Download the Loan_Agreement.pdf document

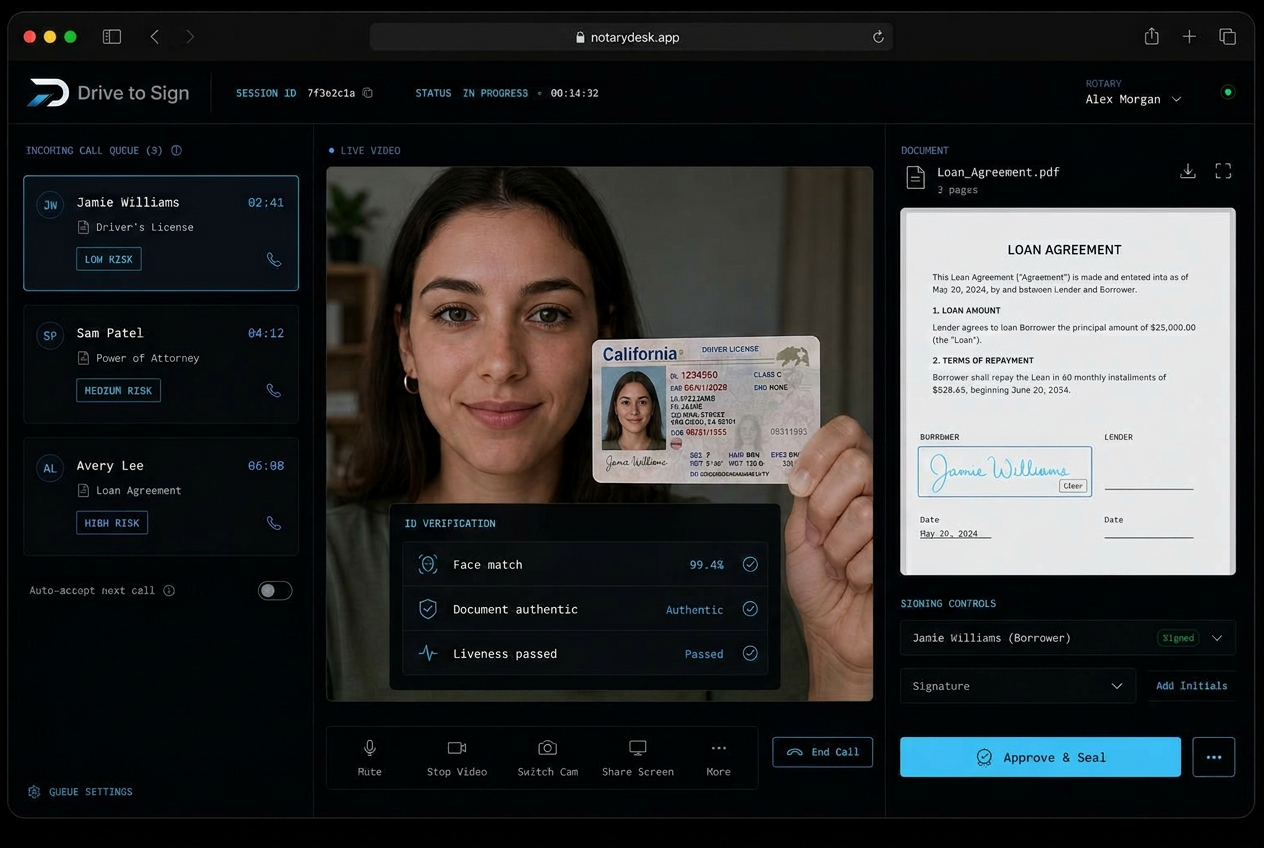click(x=1188, y=171)
